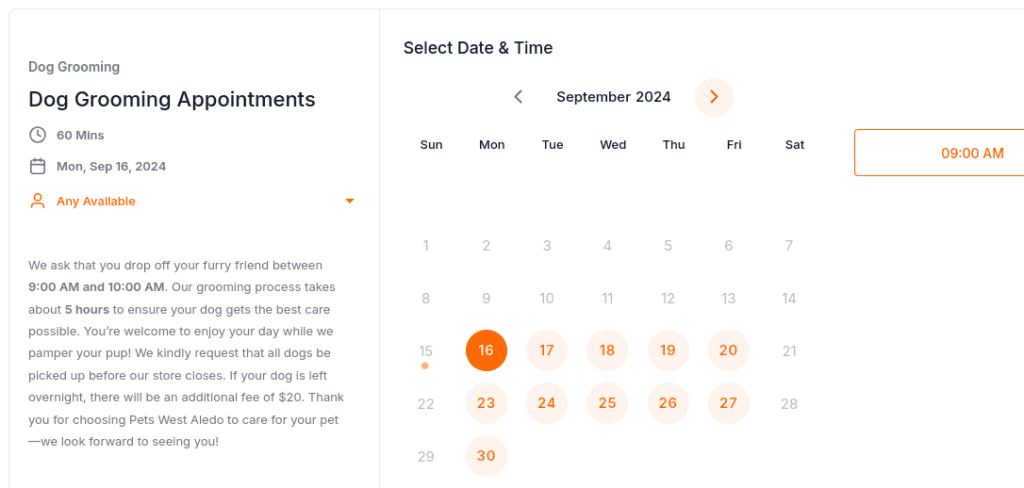The height and width of the screenshot is (488, 1024).
Task: Select Thursday September 26
Action: (667, 403)
